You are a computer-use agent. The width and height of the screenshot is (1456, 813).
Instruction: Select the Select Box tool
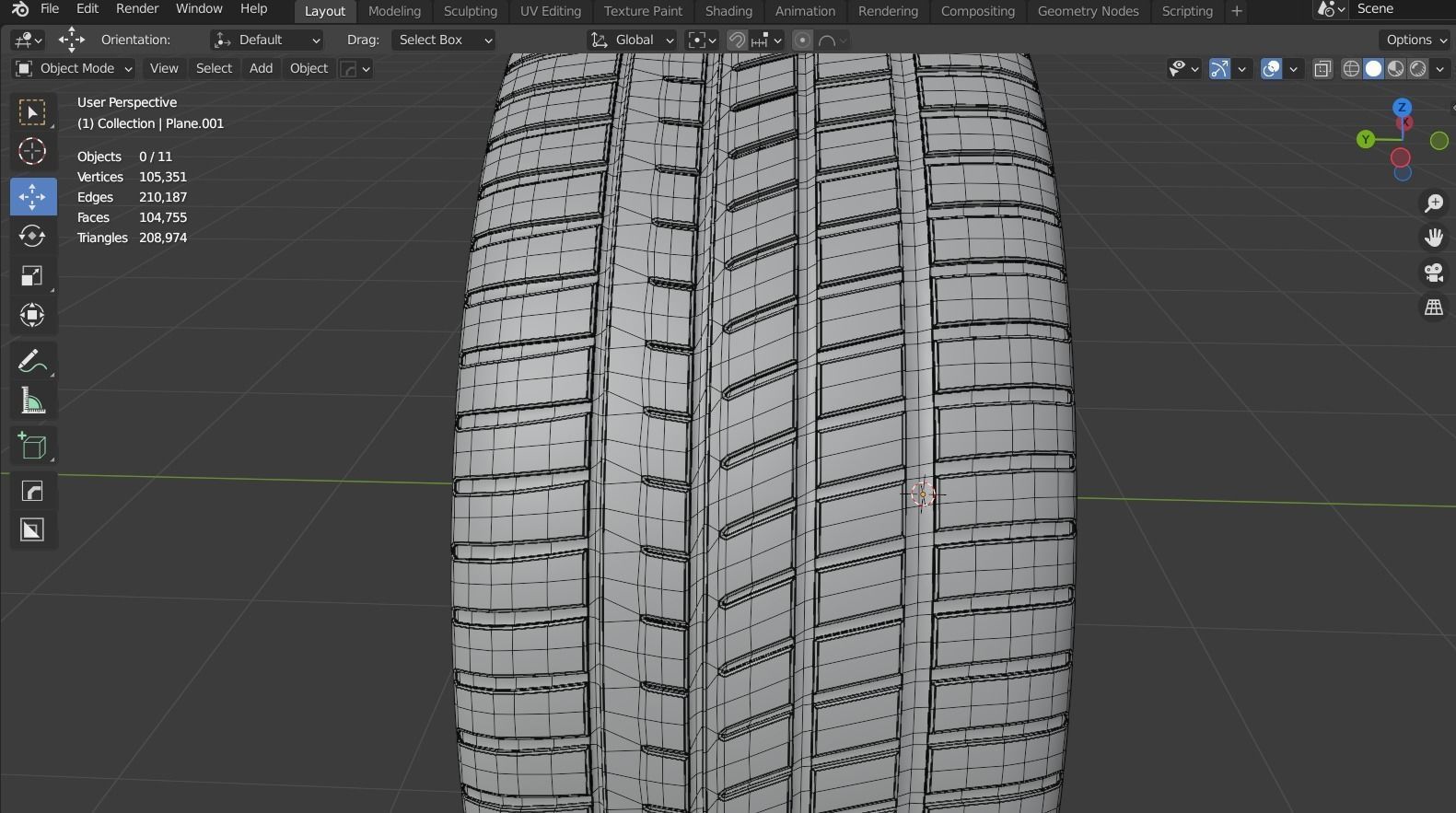click(32, 112)
